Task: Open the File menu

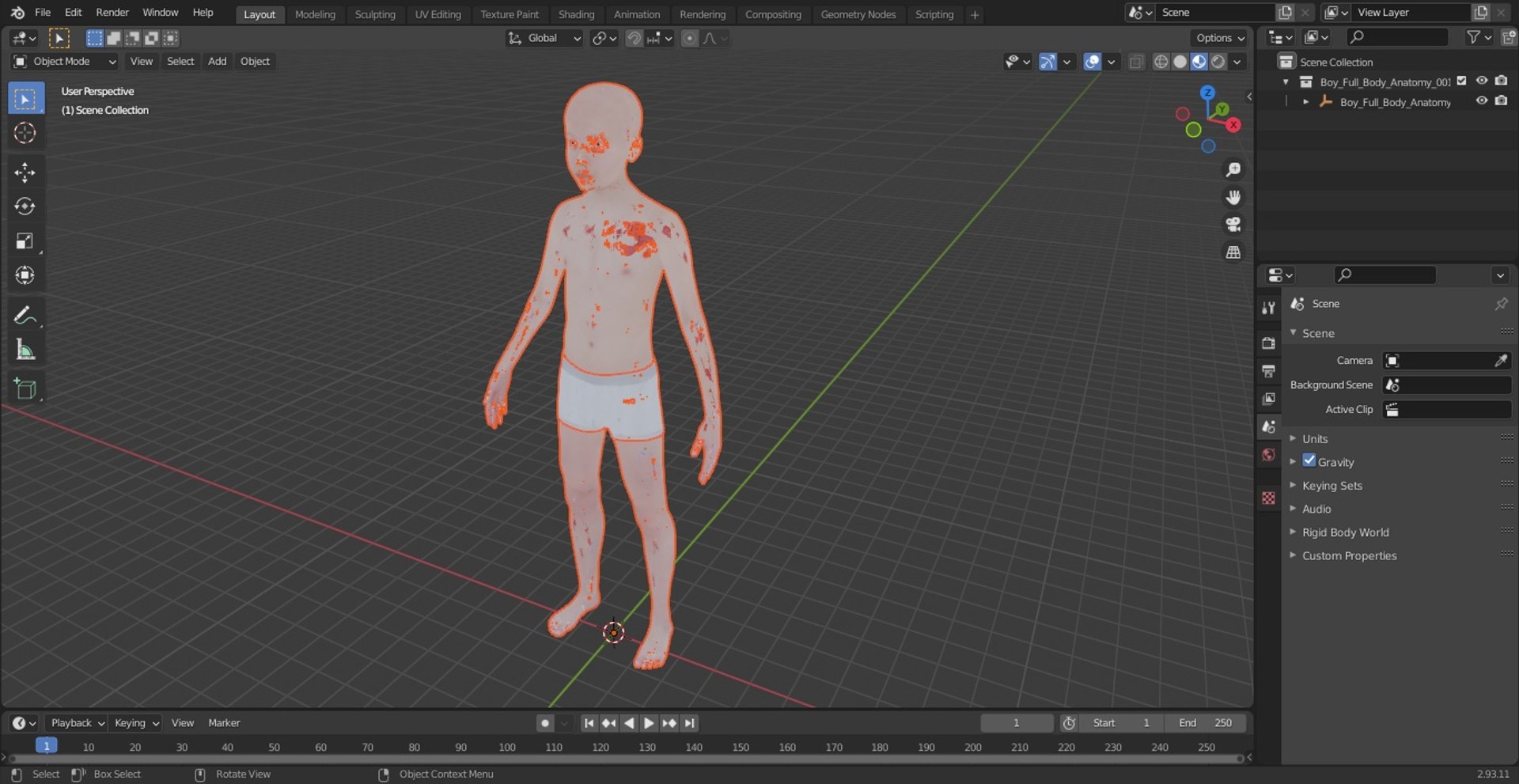Action: click(43, 13)
